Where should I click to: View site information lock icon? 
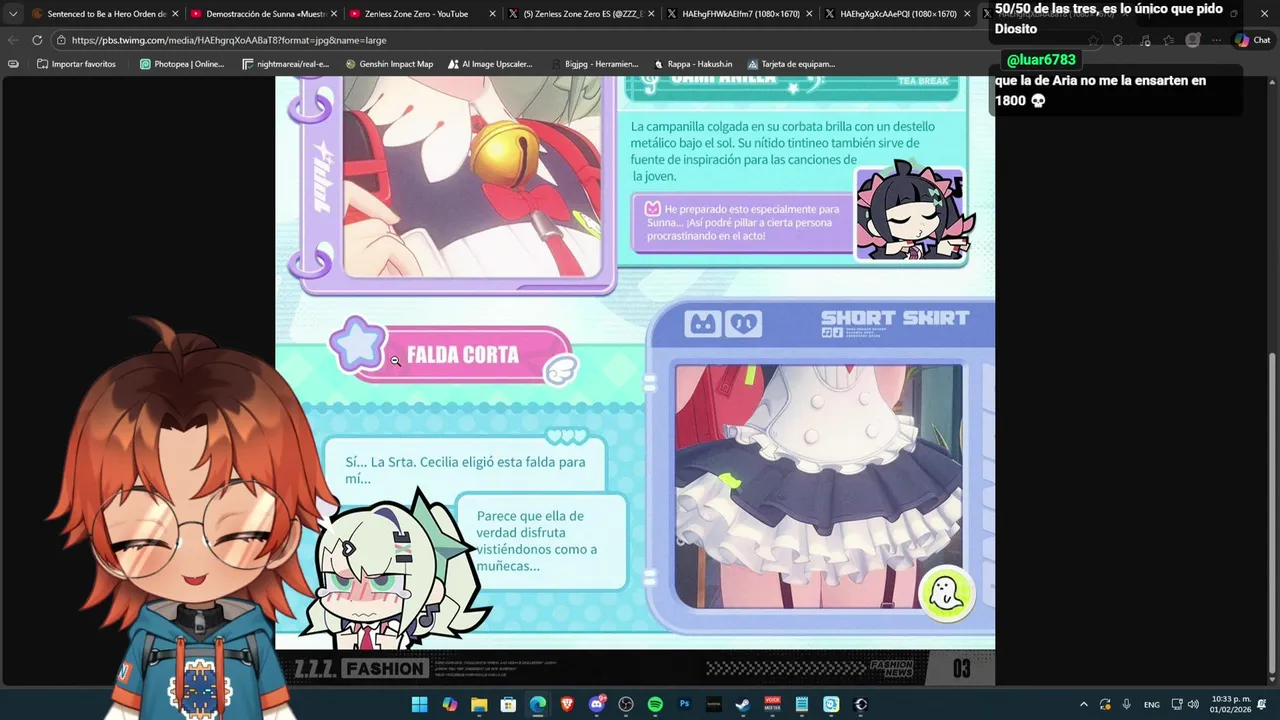[61, 40]
